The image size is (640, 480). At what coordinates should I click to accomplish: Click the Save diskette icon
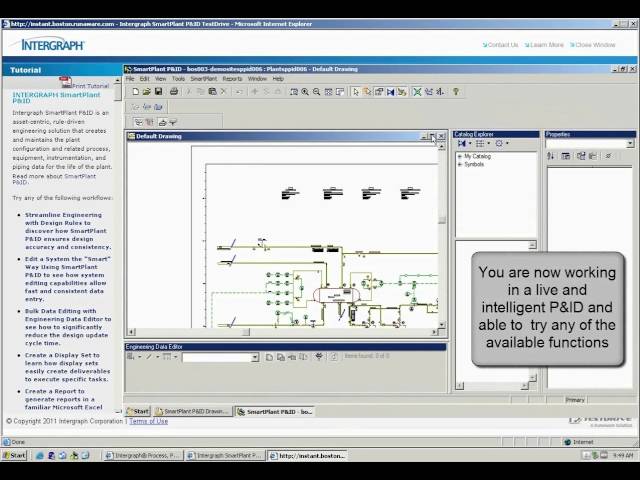[x=158, y=92]
